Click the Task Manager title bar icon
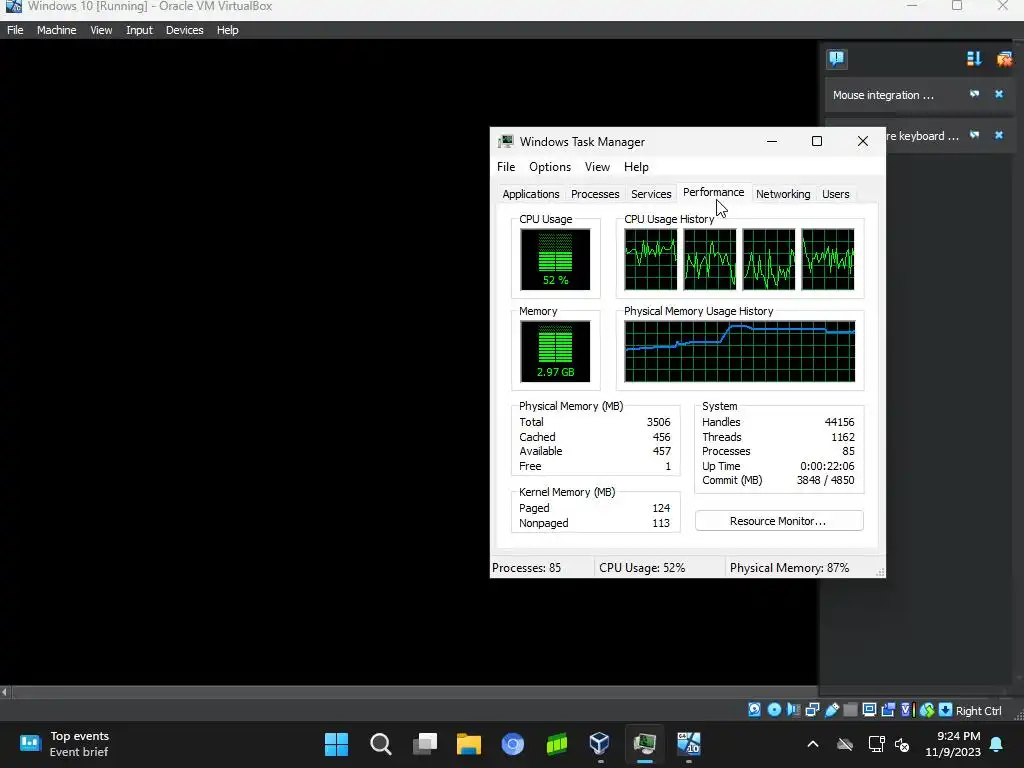 pos(505,142)
